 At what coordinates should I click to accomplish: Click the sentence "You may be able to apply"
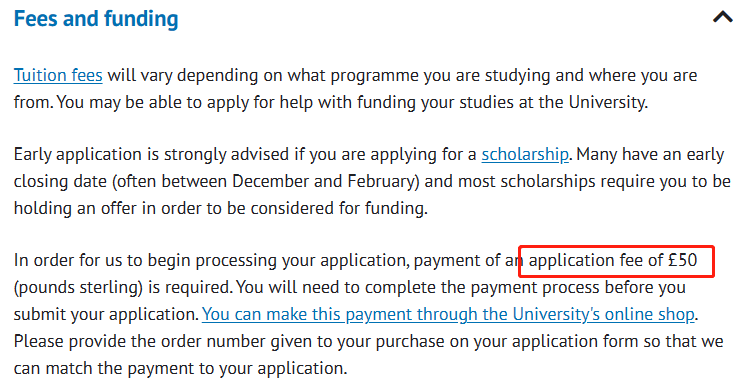pyautogui.click(x=352, y=102)
